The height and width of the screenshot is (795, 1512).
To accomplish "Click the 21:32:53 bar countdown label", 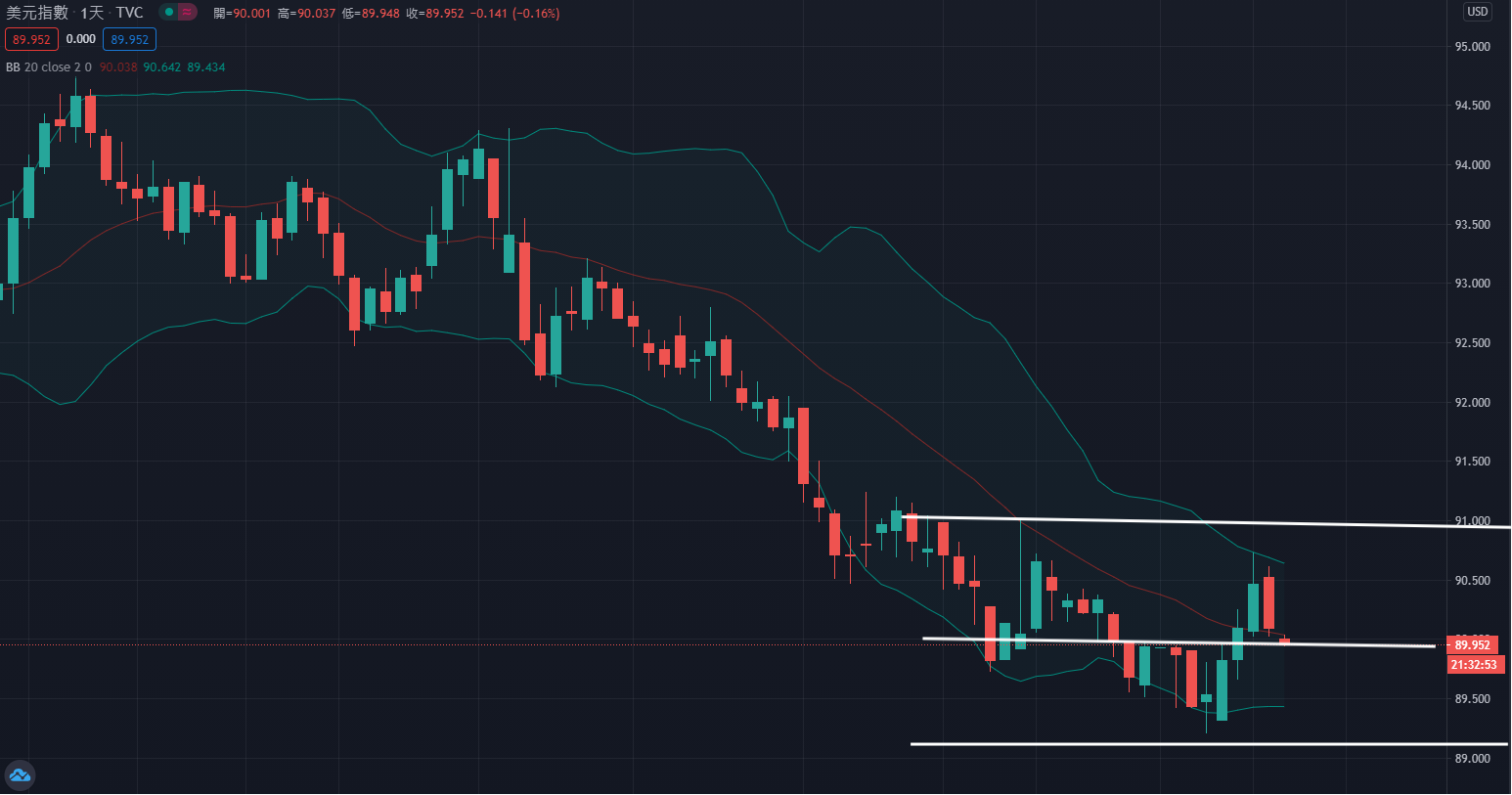I will point(1474,665).
